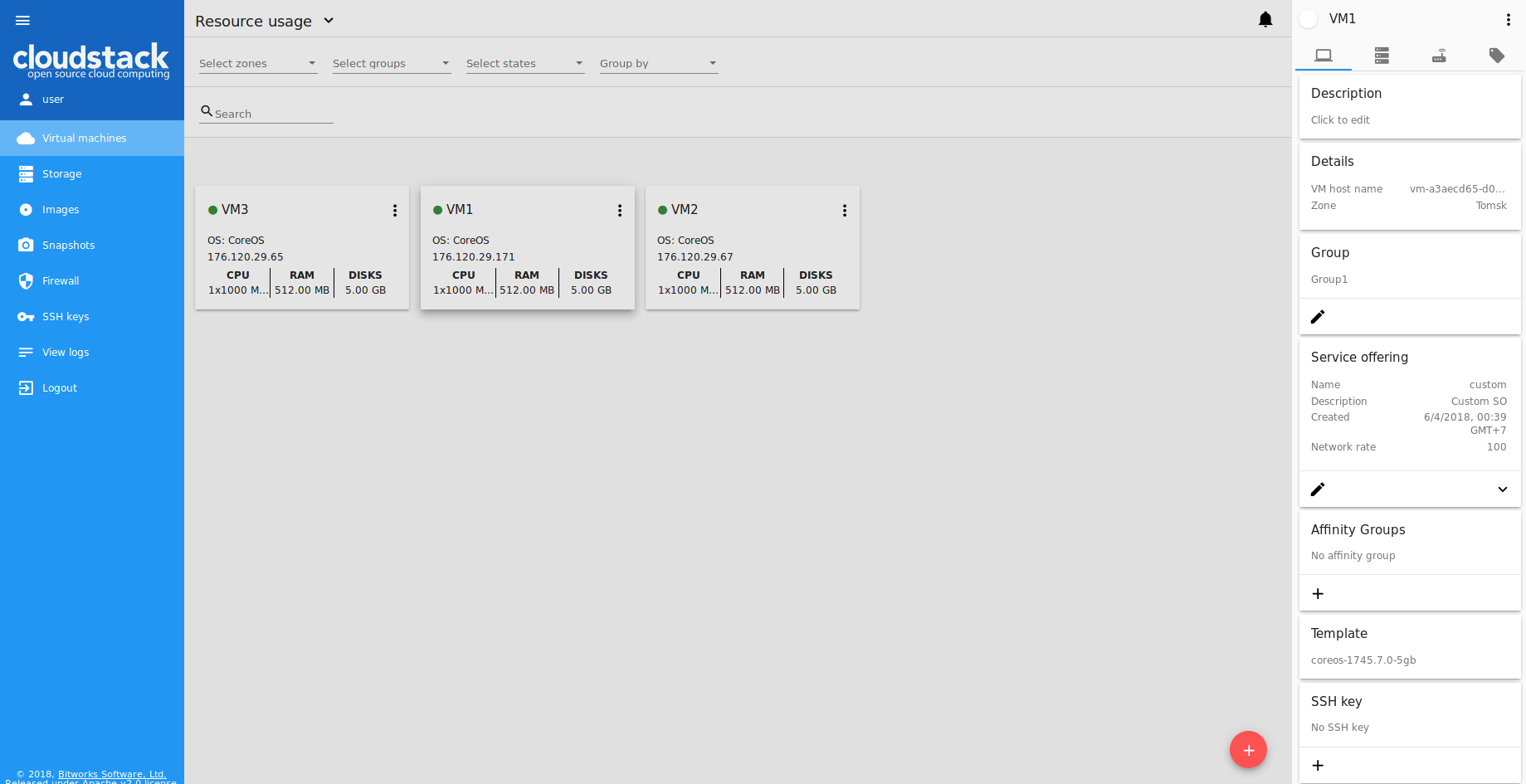
Task: Add an affinity group with the plus icon
Action: 1318,594
